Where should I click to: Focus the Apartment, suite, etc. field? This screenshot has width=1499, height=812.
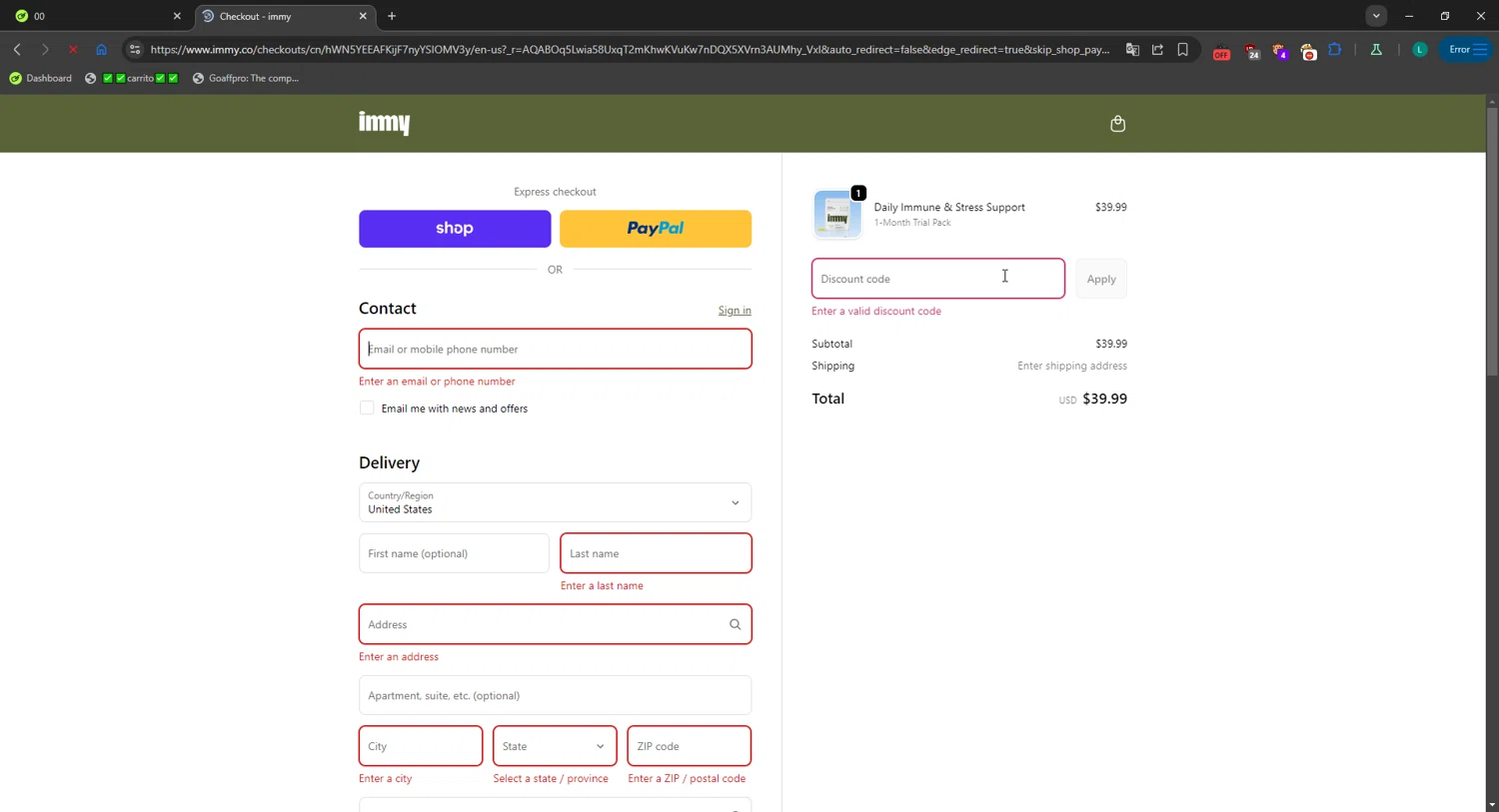click(555, 695)
